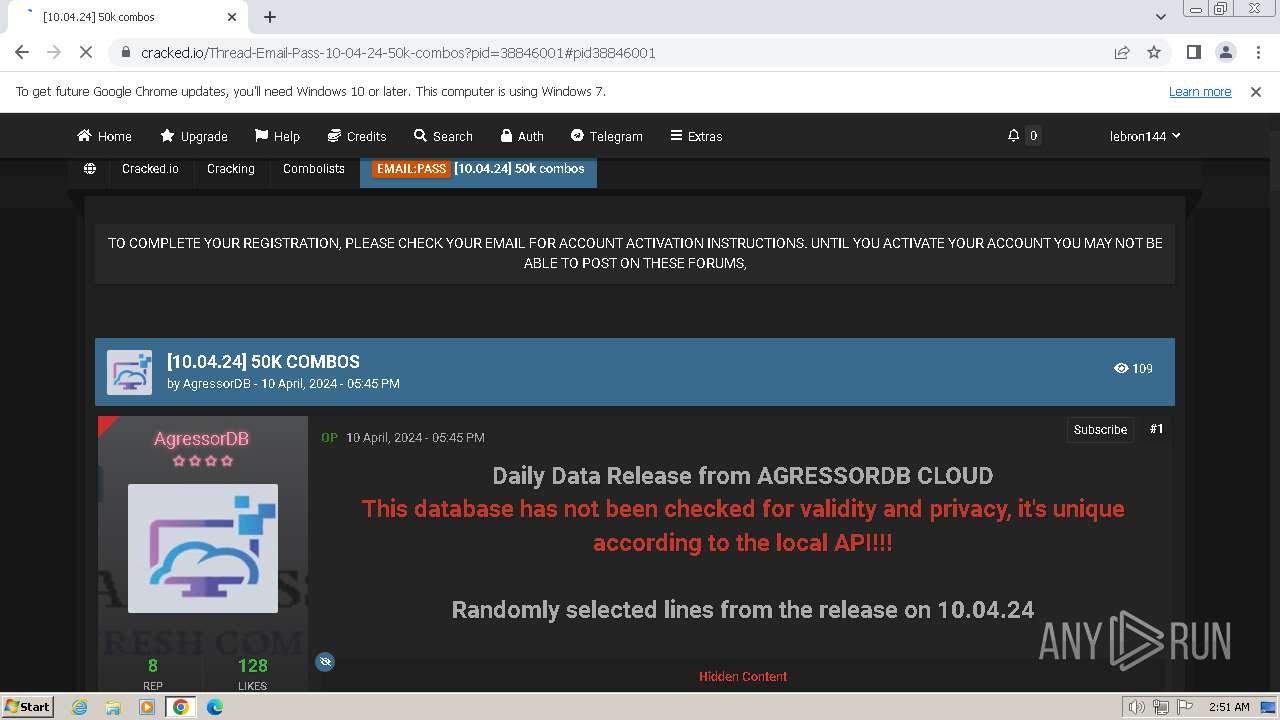Click the thread title [10.04.24] 50K COMBOS
The width and height of the screenshot is (1280, 720).
pos(263,362)
